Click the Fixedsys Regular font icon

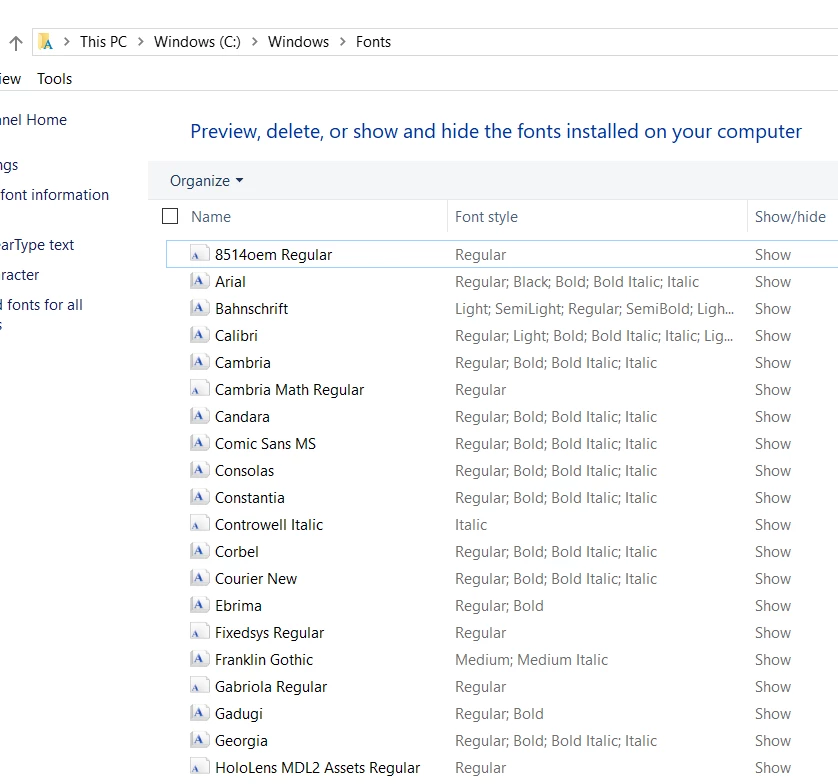coord(199,632)
